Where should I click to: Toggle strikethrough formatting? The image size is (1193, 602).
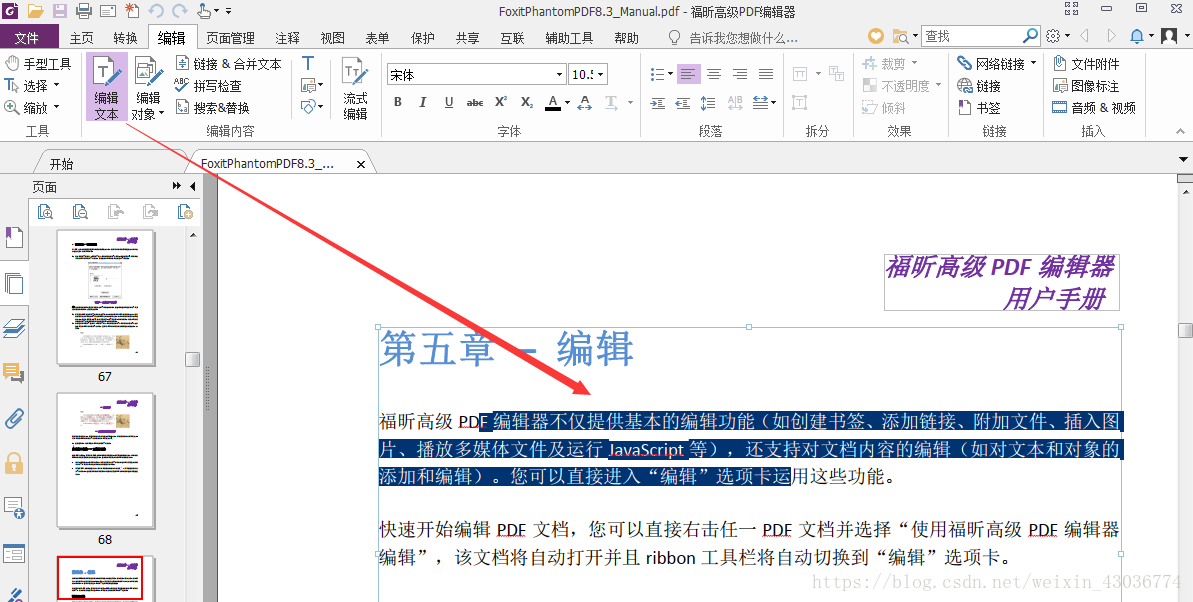[x=475, y=102]
